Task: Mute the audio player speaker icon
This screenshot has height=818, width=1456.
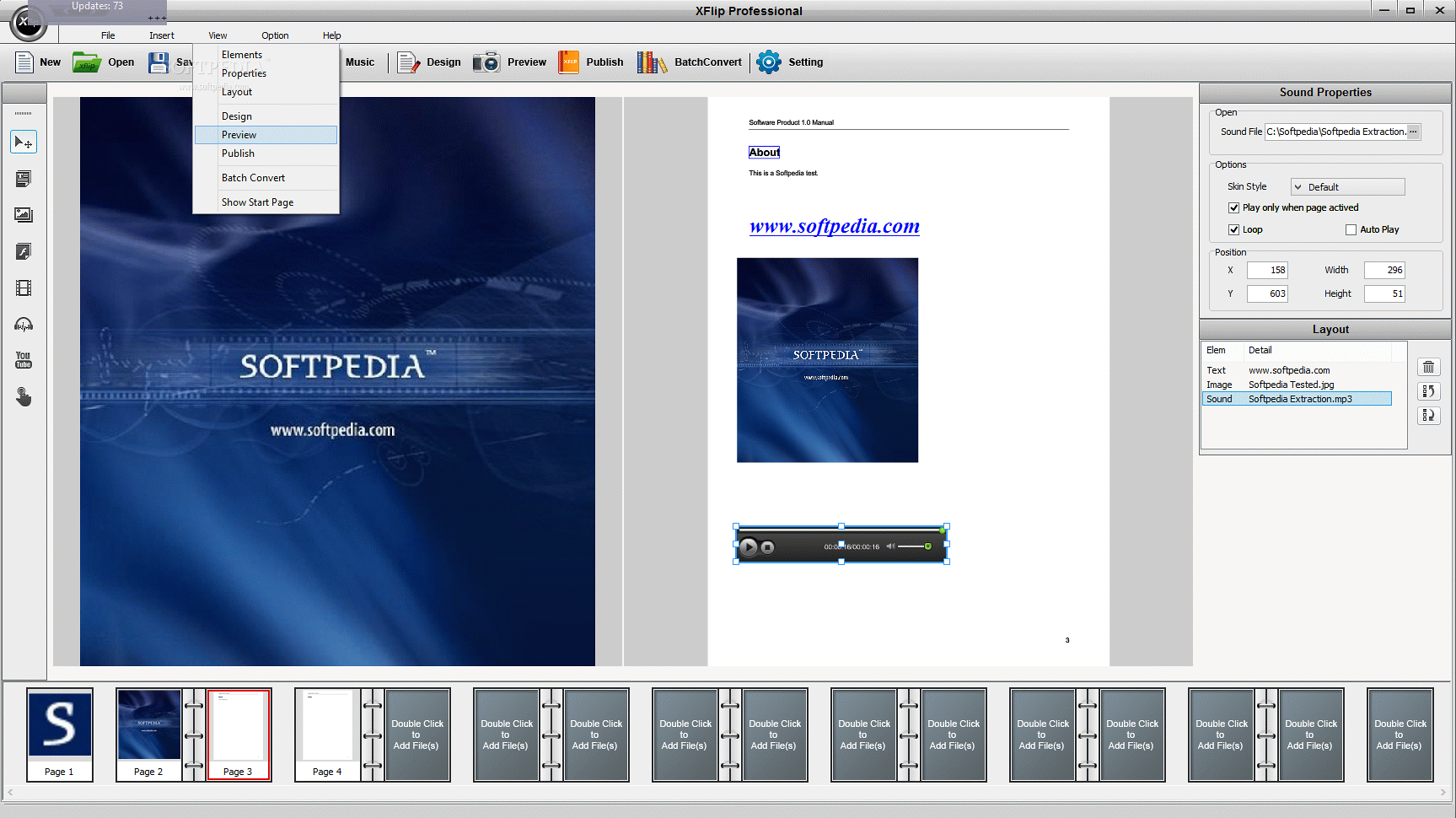Action: pos(890,546)
